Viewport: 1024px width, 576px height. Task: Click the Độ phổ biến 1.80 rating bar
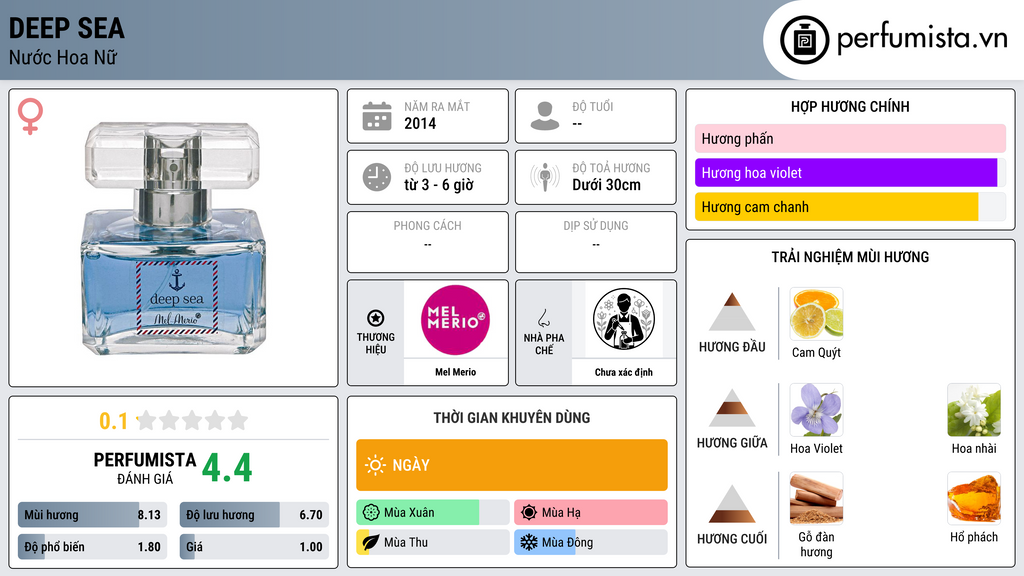click(x=92, y=547)
